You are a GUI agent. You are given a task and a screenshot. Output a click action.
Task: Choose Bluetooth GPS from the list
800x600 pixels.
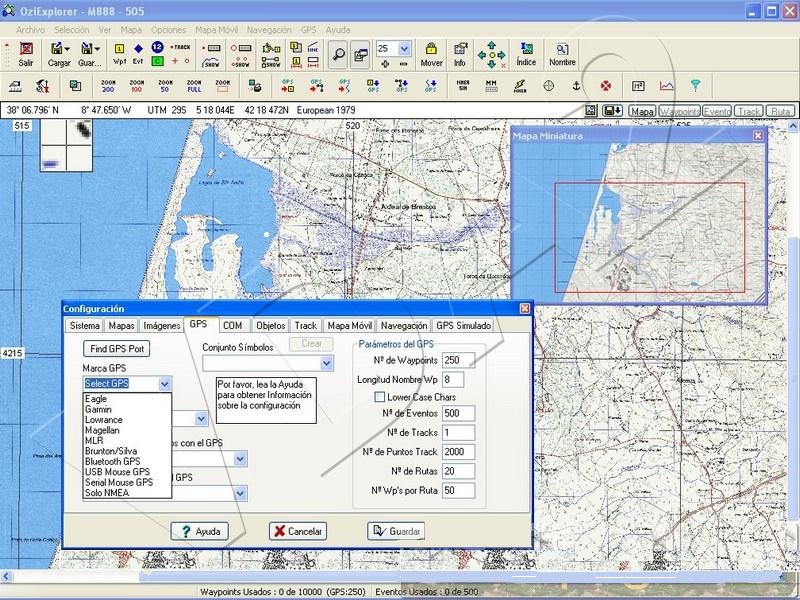tap(112, 461)
